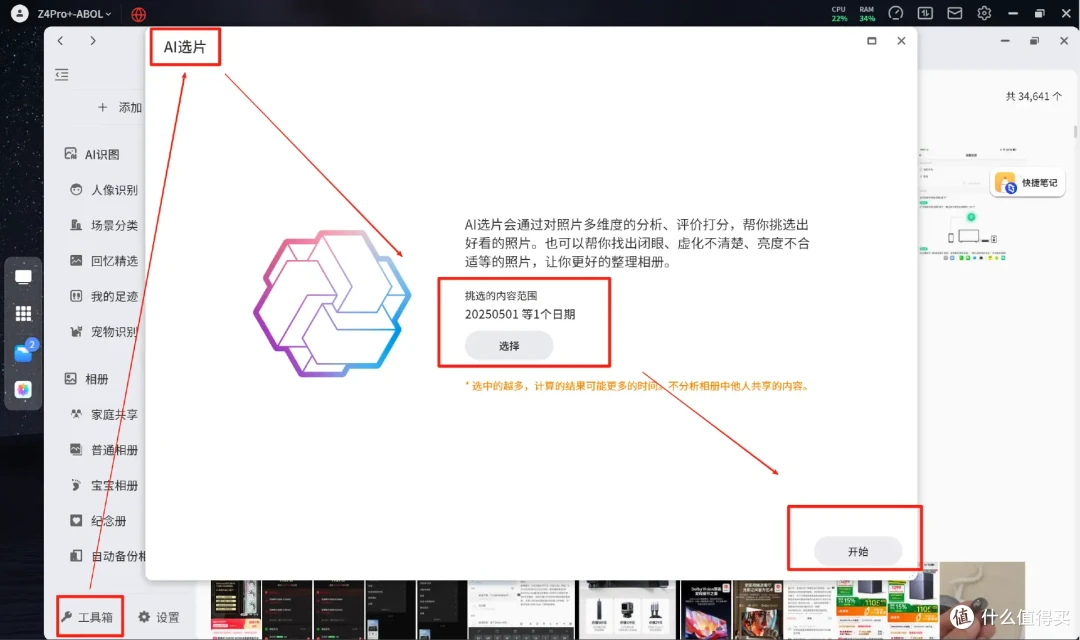Close the AI选片 dialog
1080x640 pixels.
901,41
